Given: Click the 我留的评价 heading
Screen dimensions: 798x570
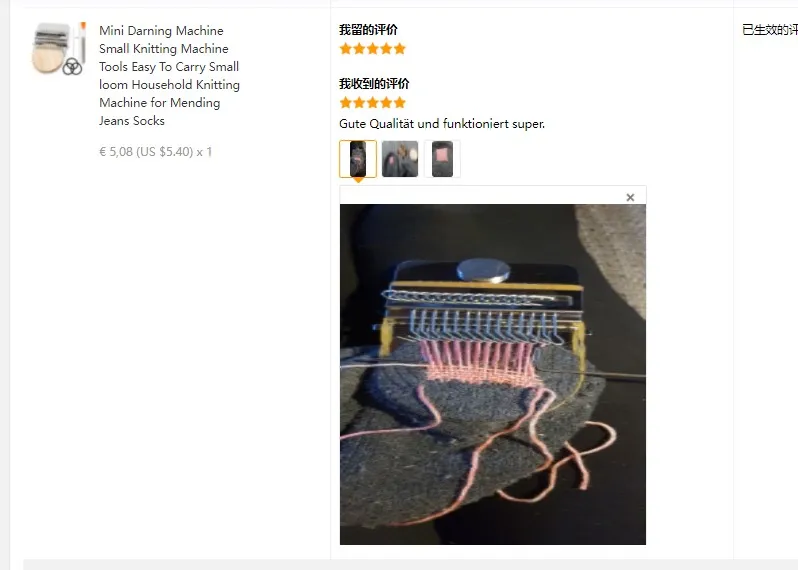Looking at the screenshot, I should coord(368,30).
